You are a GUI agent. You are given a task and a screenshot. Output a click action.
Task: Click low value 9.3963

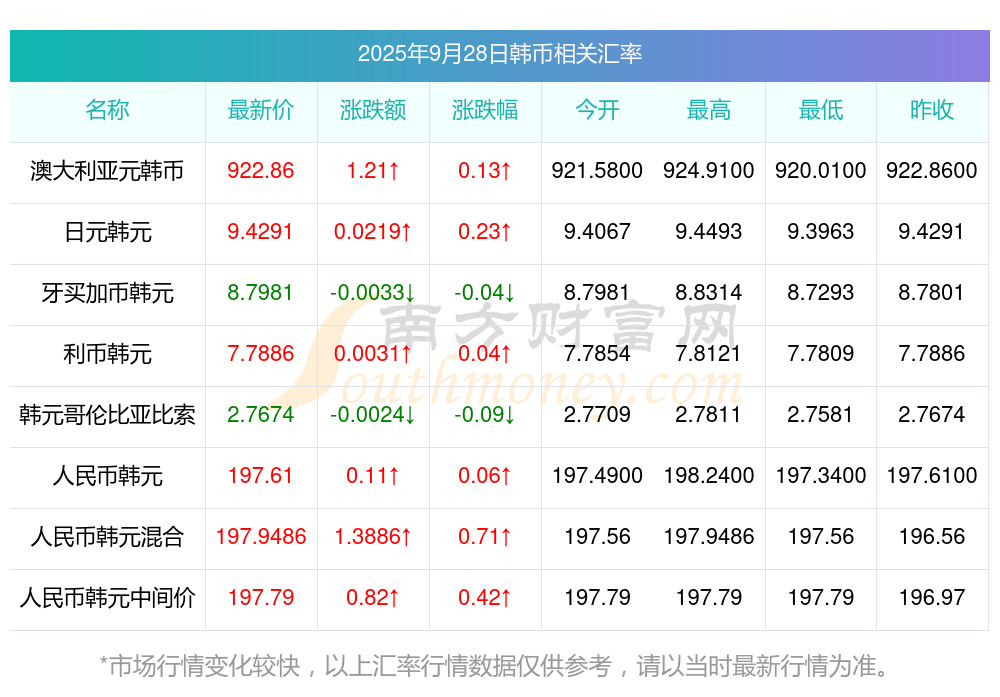point(821,231)
